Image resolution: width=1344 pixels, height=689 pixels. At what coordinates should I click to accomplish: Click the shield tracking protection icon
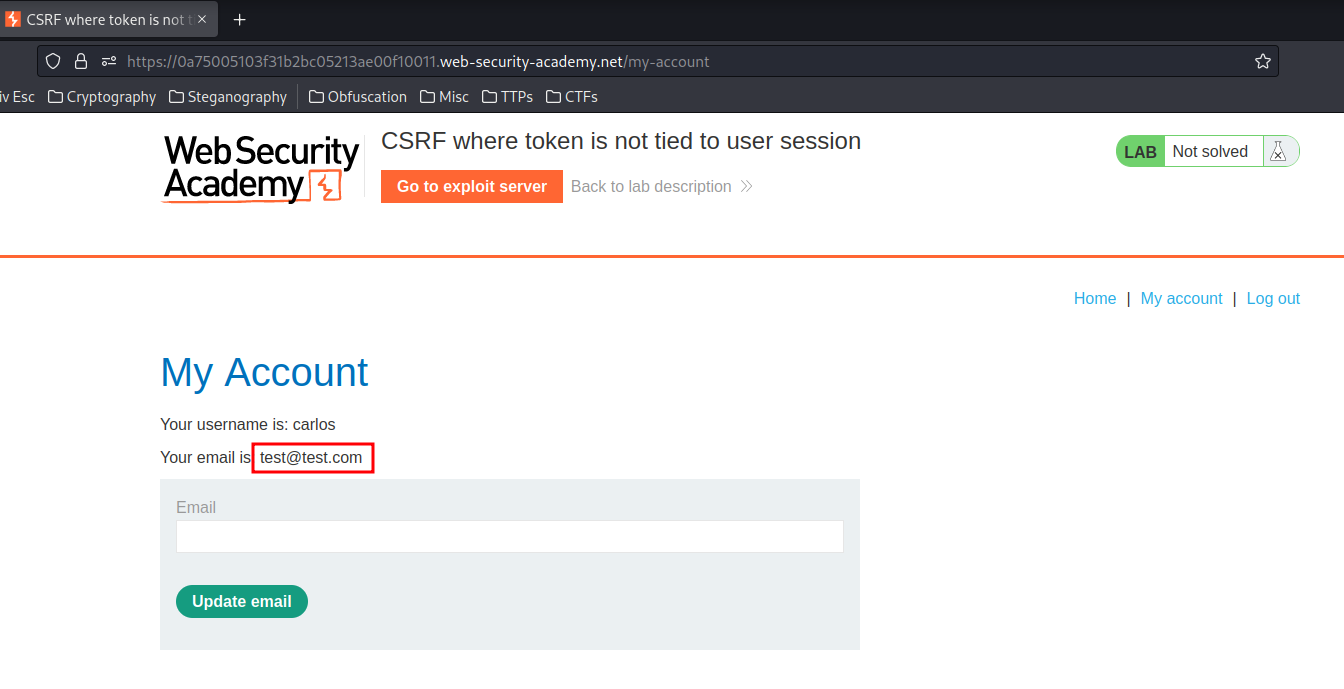tap(54, 61)
